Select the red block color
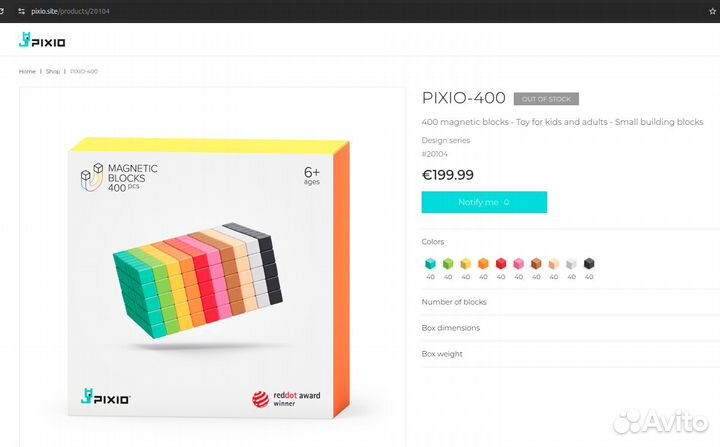 click(501, 264)
